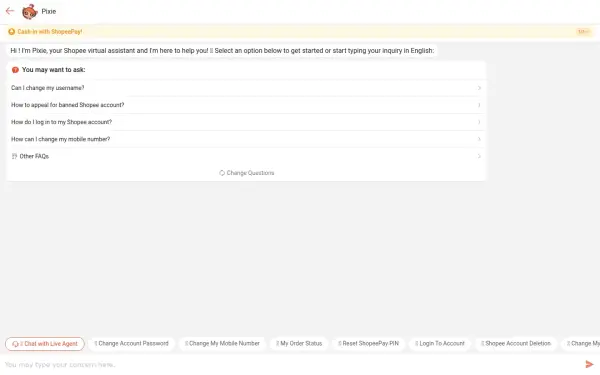Image resolution: width=600 pixels, height=375 pixels.
Task: Choose Shopee Account Deletion quick option
Action: click(516, 344)
